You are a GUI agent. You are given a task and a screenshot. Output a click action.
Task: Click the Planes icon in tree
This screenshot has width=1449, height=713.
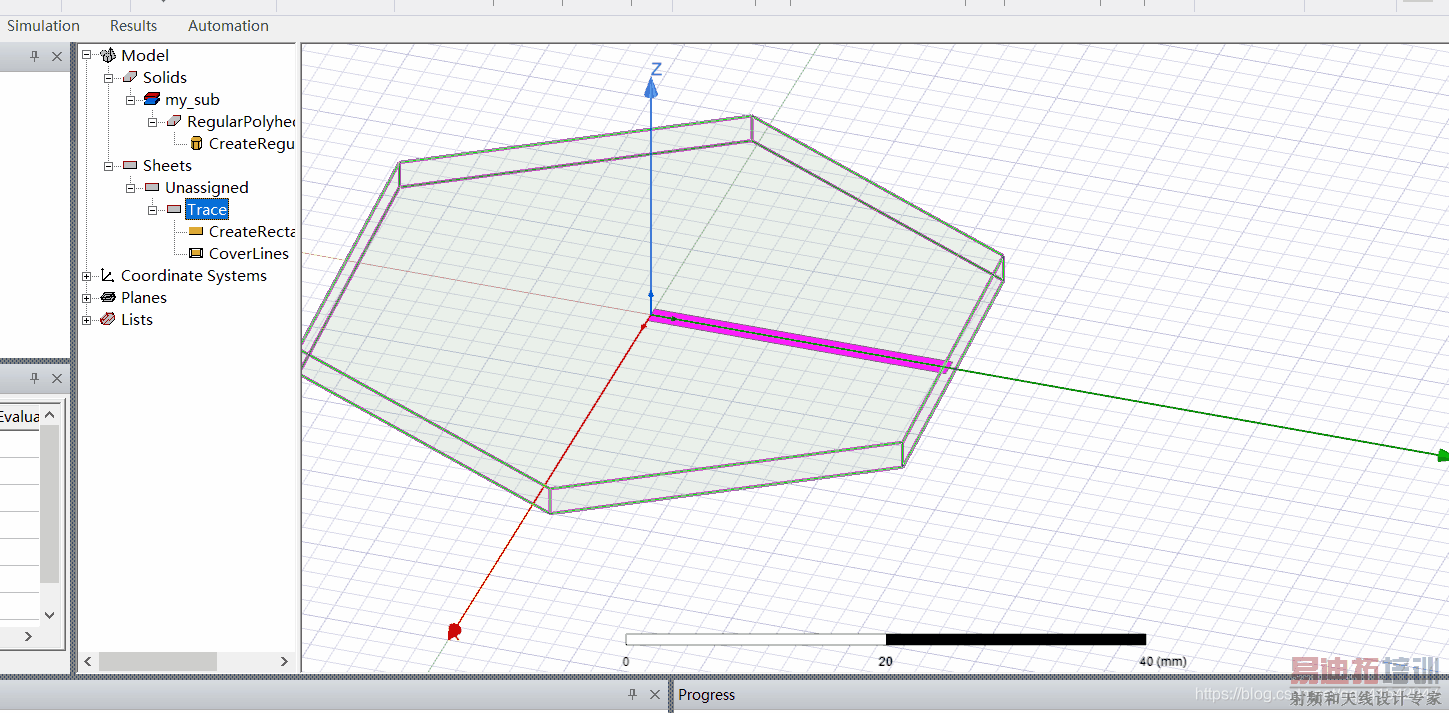coord(108,297)
